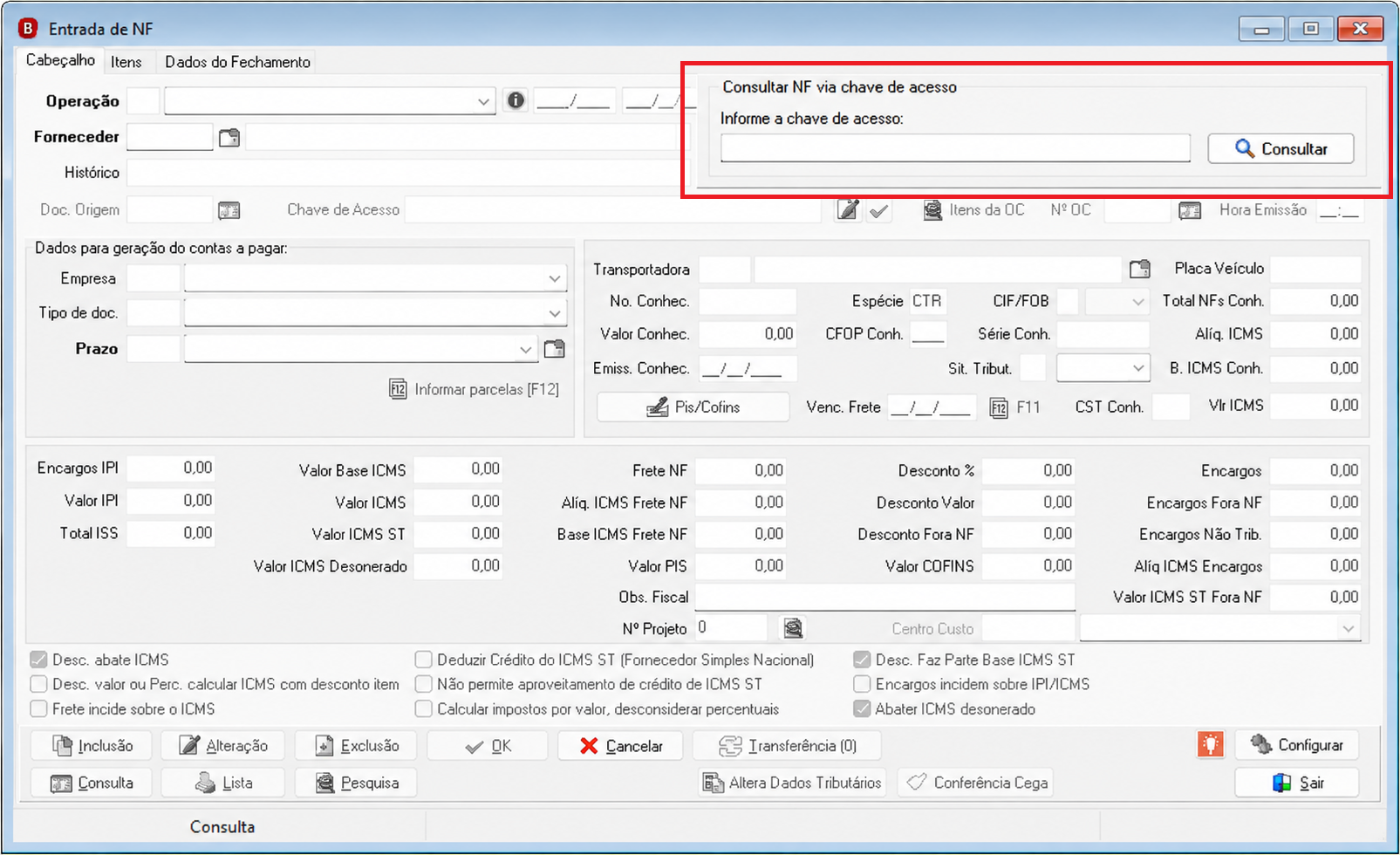This screenshot has width=1400, height=855.
Task: Toggle Abater ICMS desonerado checkbox
Action: click(862, 708)
